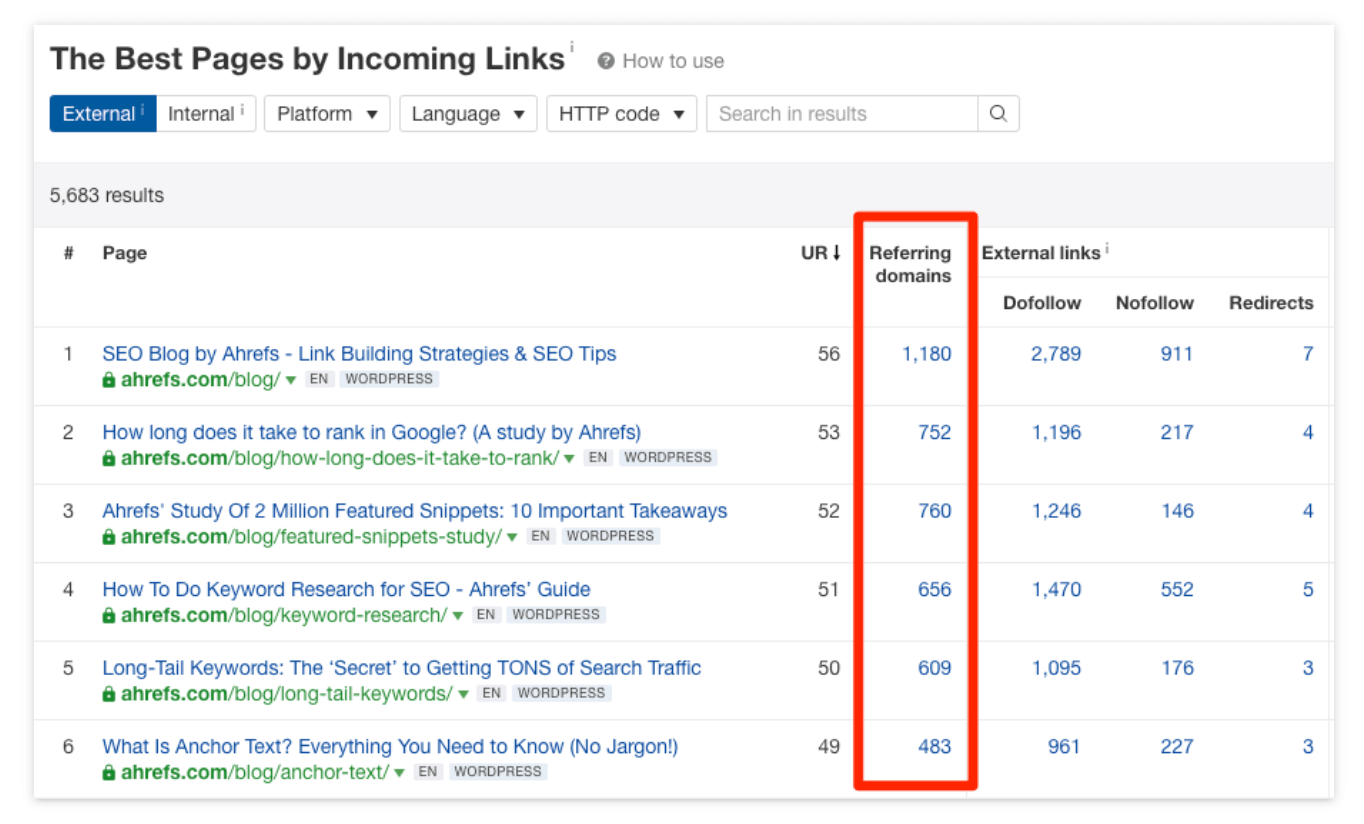Click nofollow count 552
Viewport: 1364px width, 824px height.
(x=1177, y=590)
